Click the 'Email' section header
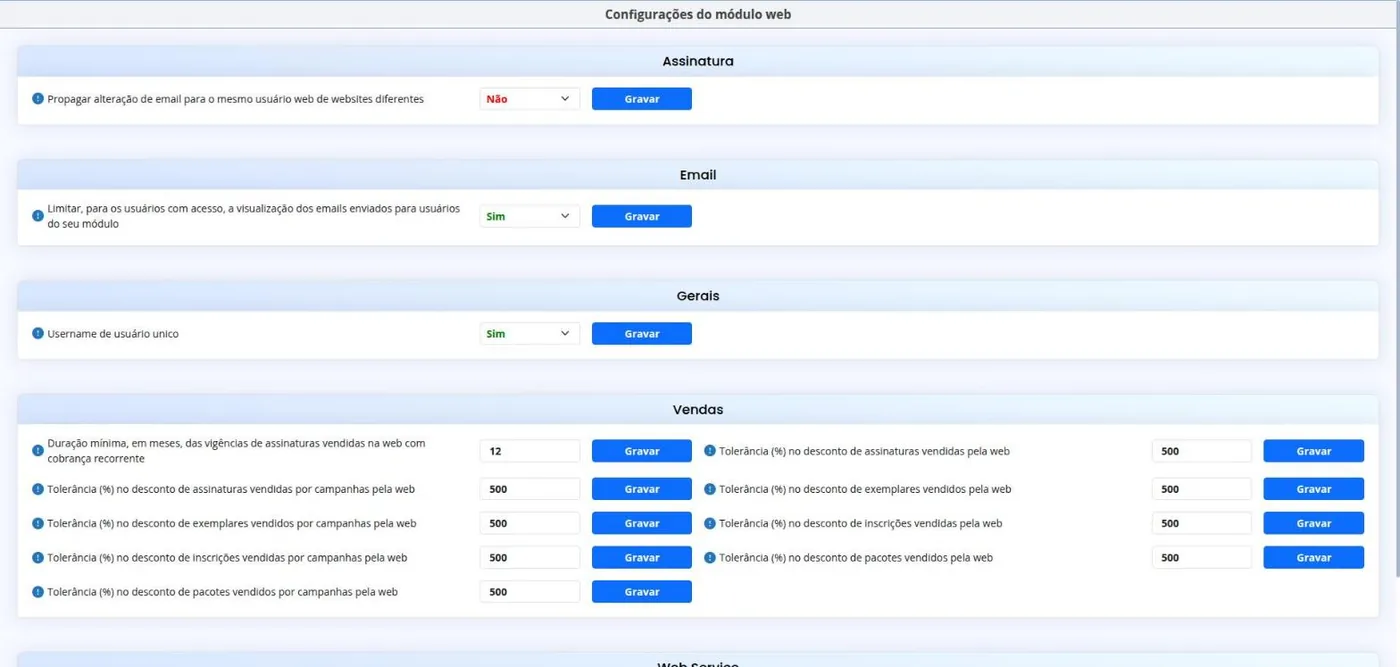This screenshot has height=667, width=1400. (x=698, y=175)
